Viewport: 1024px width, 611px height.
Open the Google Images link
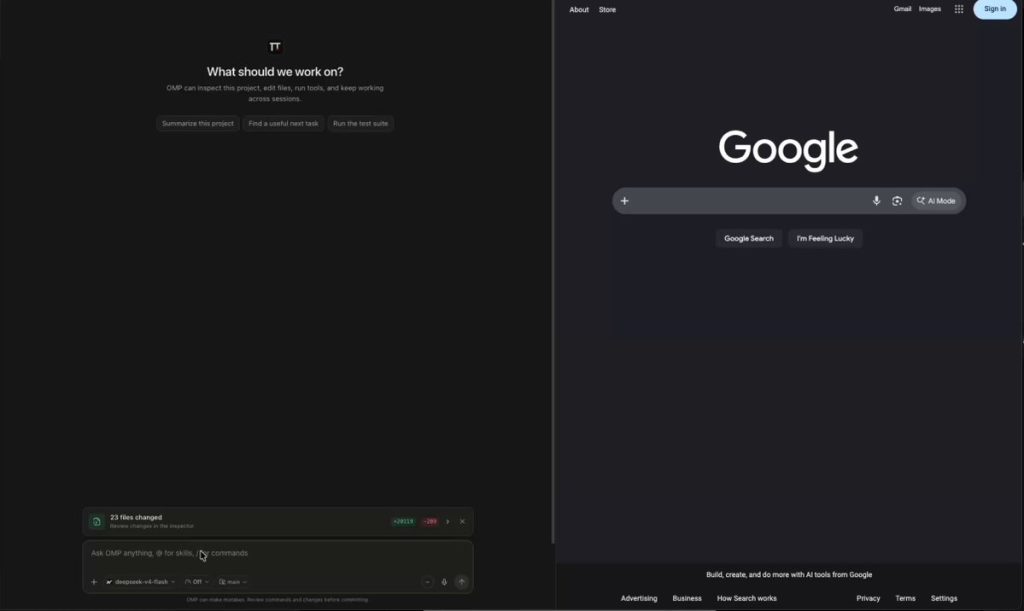(x=930, y=9)
